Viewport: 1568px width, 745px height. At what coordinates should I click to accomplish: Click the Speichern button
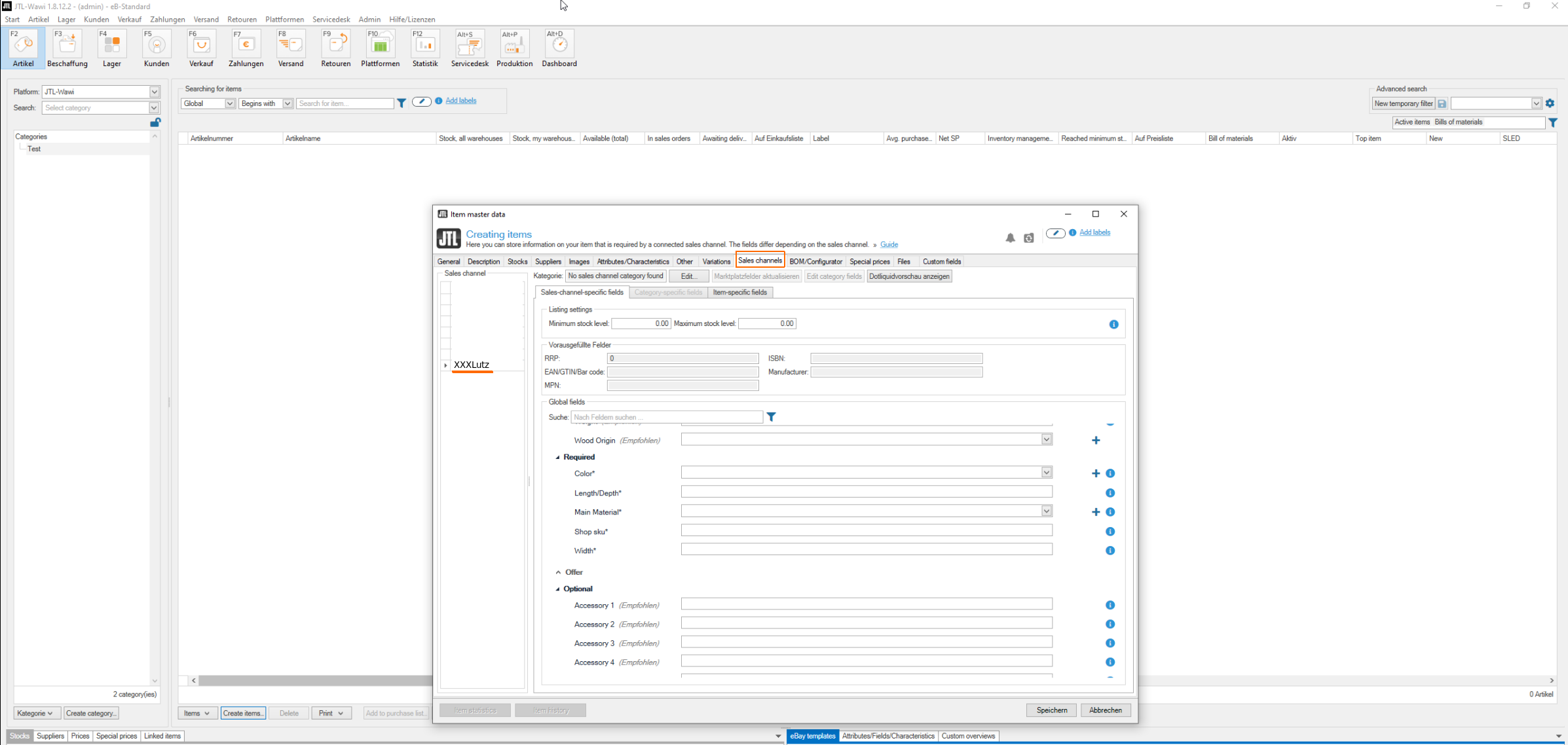click(1051, 710)
